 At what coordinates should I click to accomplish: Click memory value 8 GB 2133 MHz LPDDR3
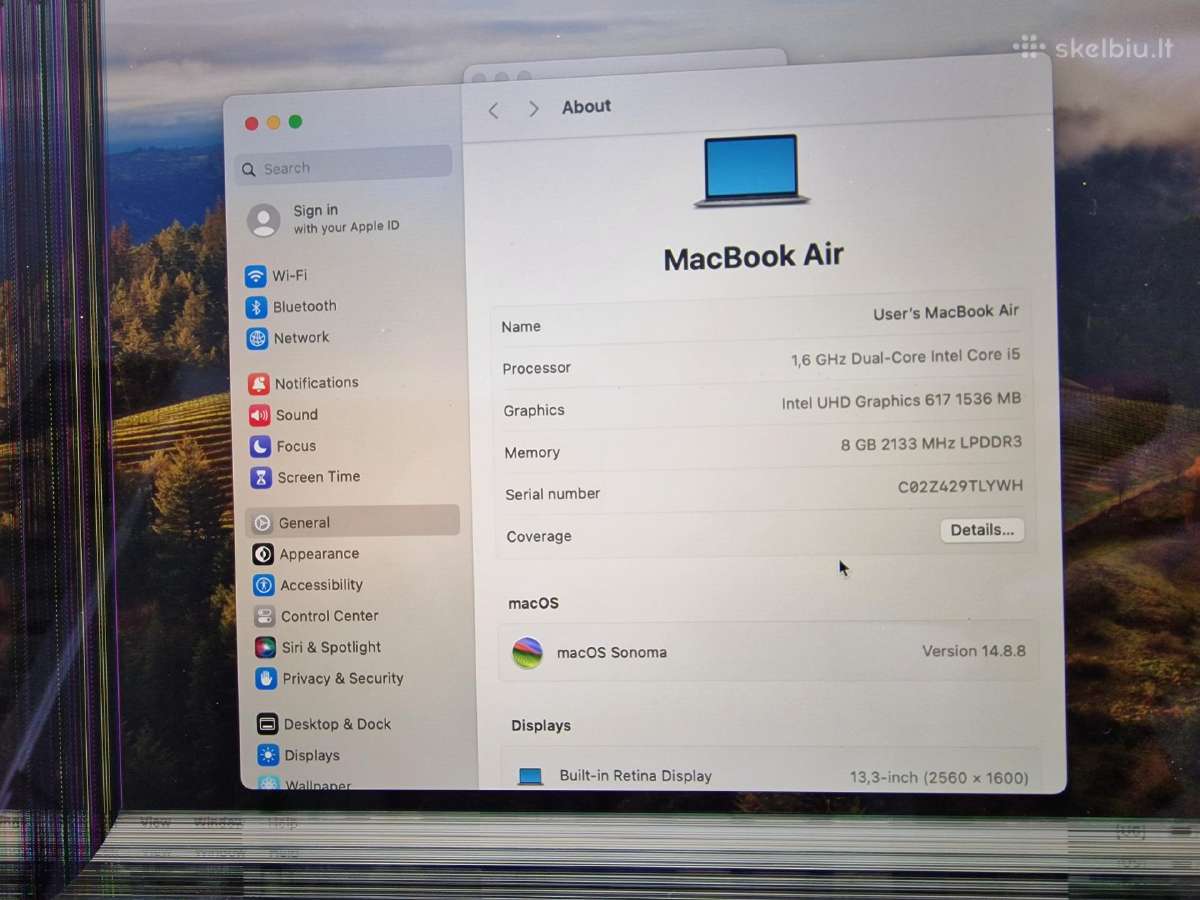pyautogui.click(x=931, y=443)
